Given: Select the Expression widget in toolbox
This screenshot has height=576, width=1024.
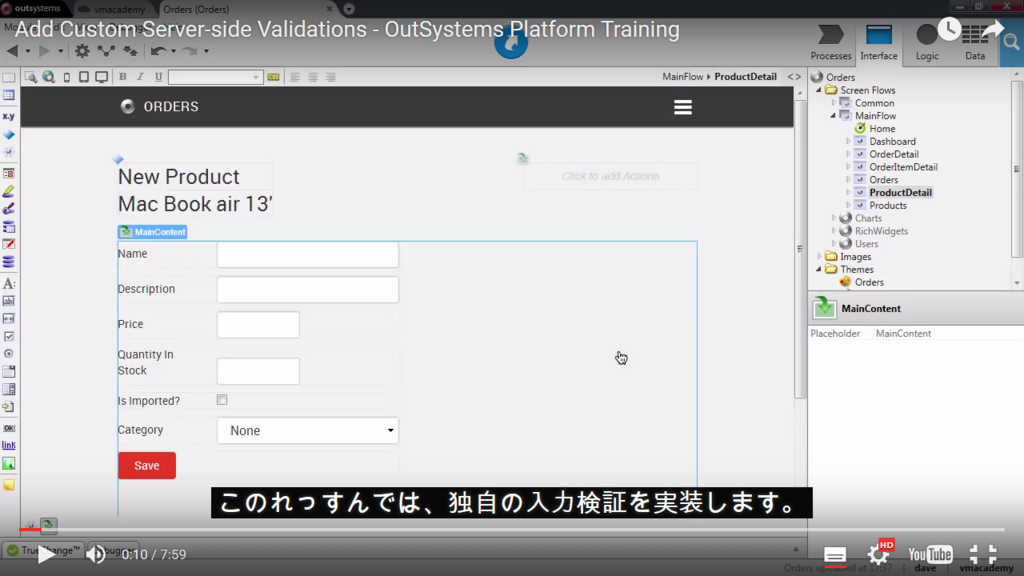Looking at the screenshot, I should click(8, 116).
